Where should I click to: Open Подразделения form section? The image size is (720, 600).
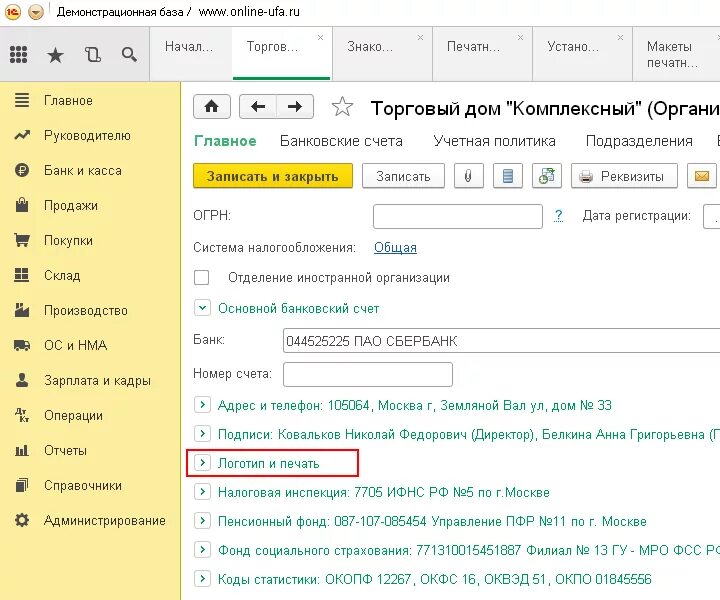tap(639, 141)
